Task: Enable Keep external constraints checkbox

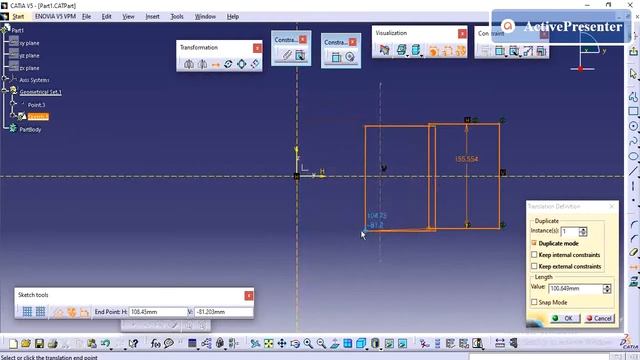Action: 534,266
